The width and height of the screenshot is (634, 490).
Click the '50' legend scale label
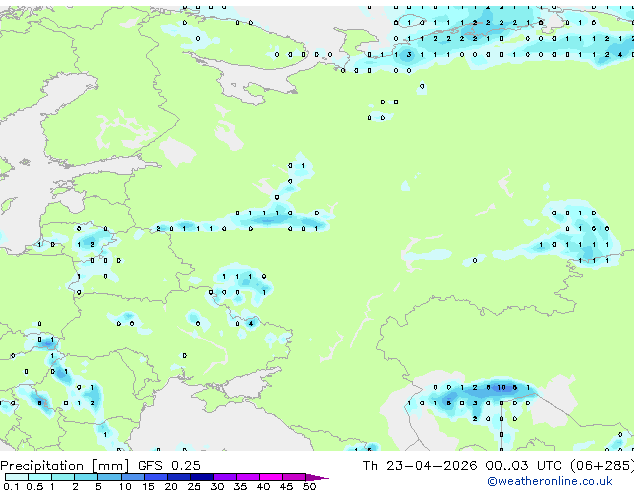pos(309,486)
